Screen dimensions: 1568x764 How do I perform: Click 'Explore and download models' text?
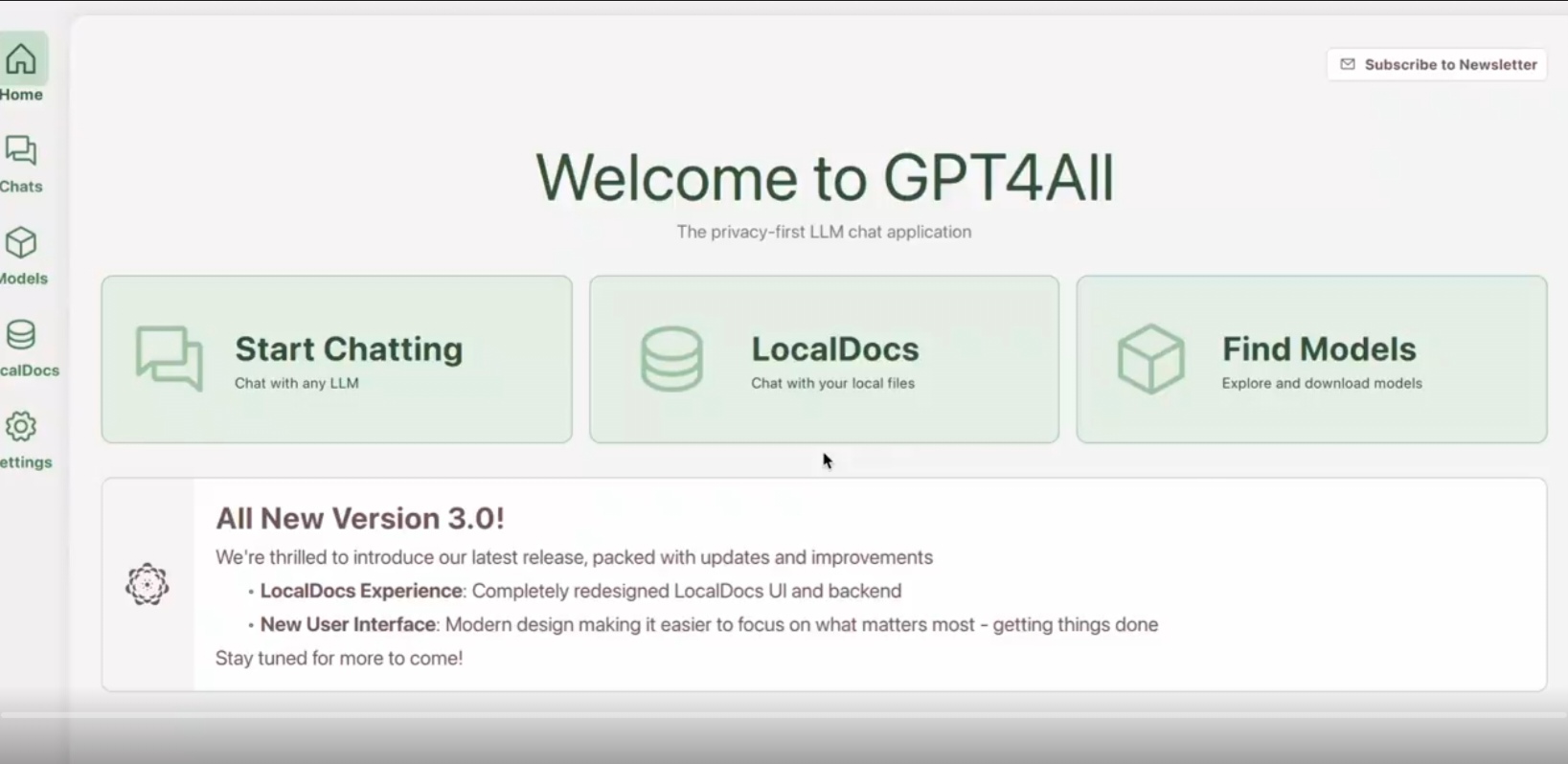click(1322, 383)
